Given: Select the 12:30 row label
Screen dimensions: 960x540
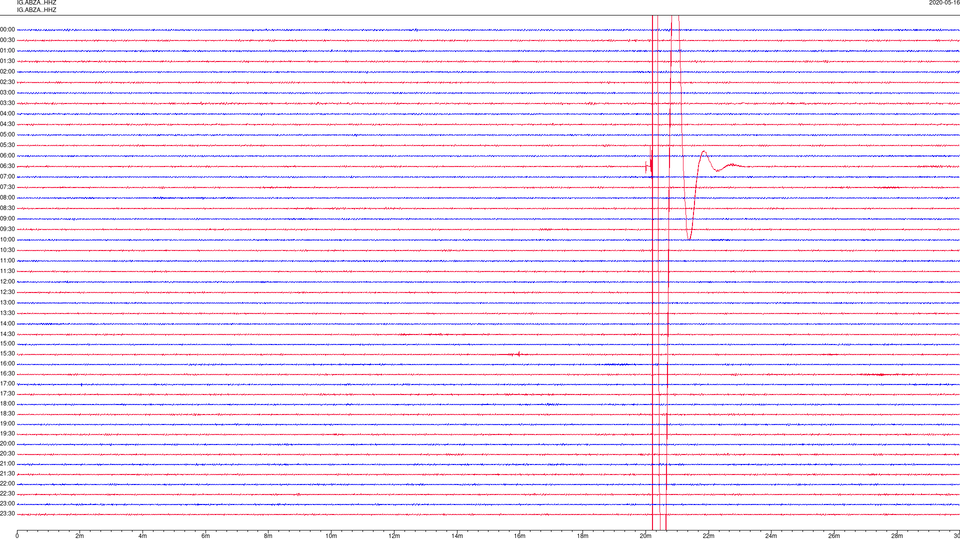Looking at the screenshot, I should pos(7,293).
